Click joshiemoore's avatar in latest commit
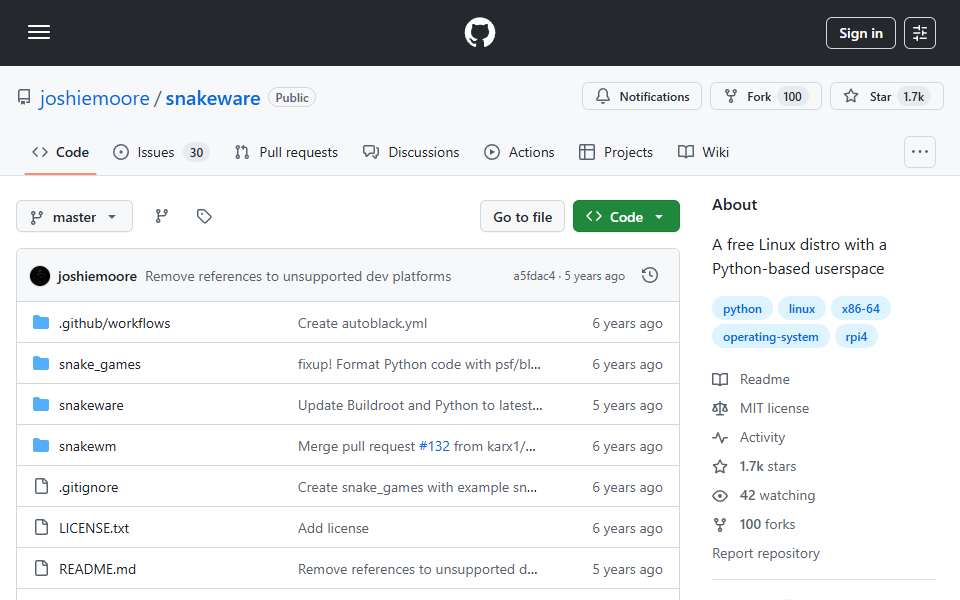Screen dimensions: 960x600 point(40,276)
